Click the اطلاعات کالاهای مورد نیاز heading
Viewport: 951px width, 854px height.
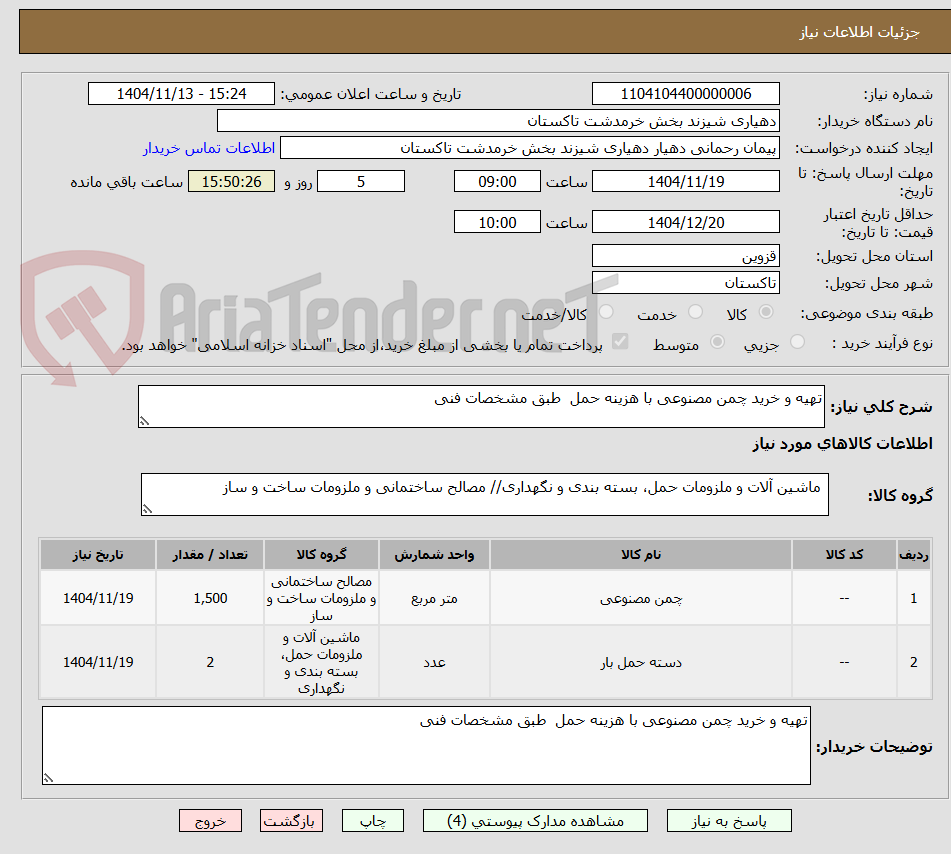click(842, 443)
